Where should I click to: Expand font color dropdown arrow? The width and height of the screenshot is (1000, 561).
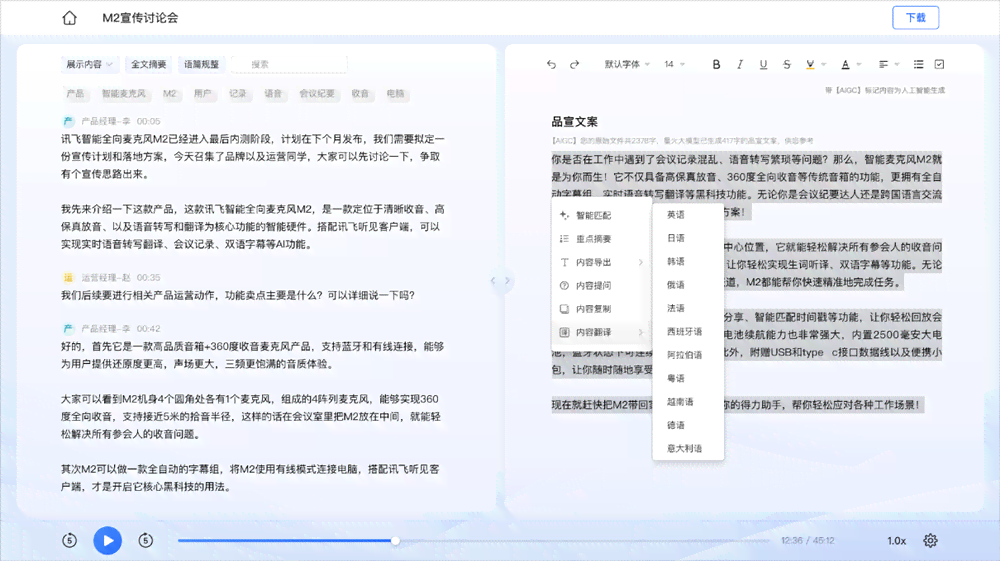click(859, 64)
